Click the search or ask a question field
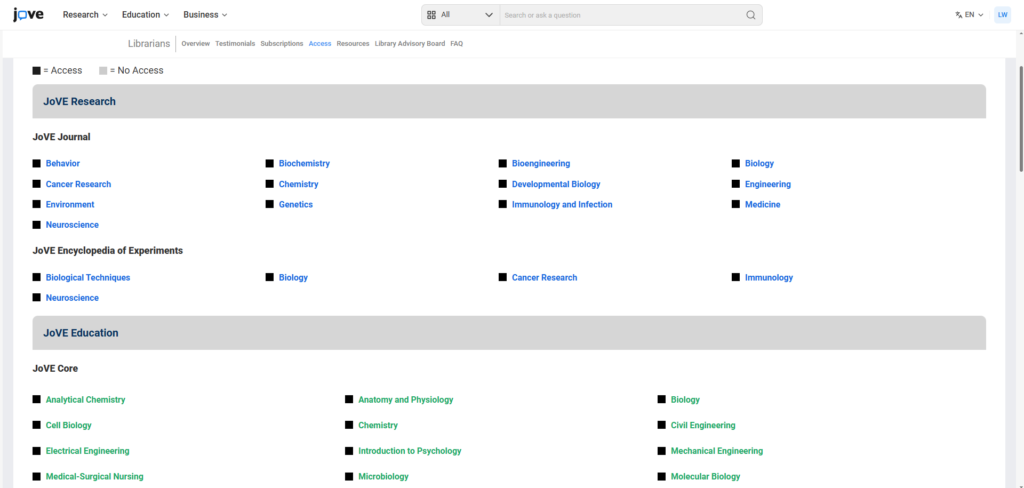This screenshot has width=1024, height=488. click(x=620, y=15)
